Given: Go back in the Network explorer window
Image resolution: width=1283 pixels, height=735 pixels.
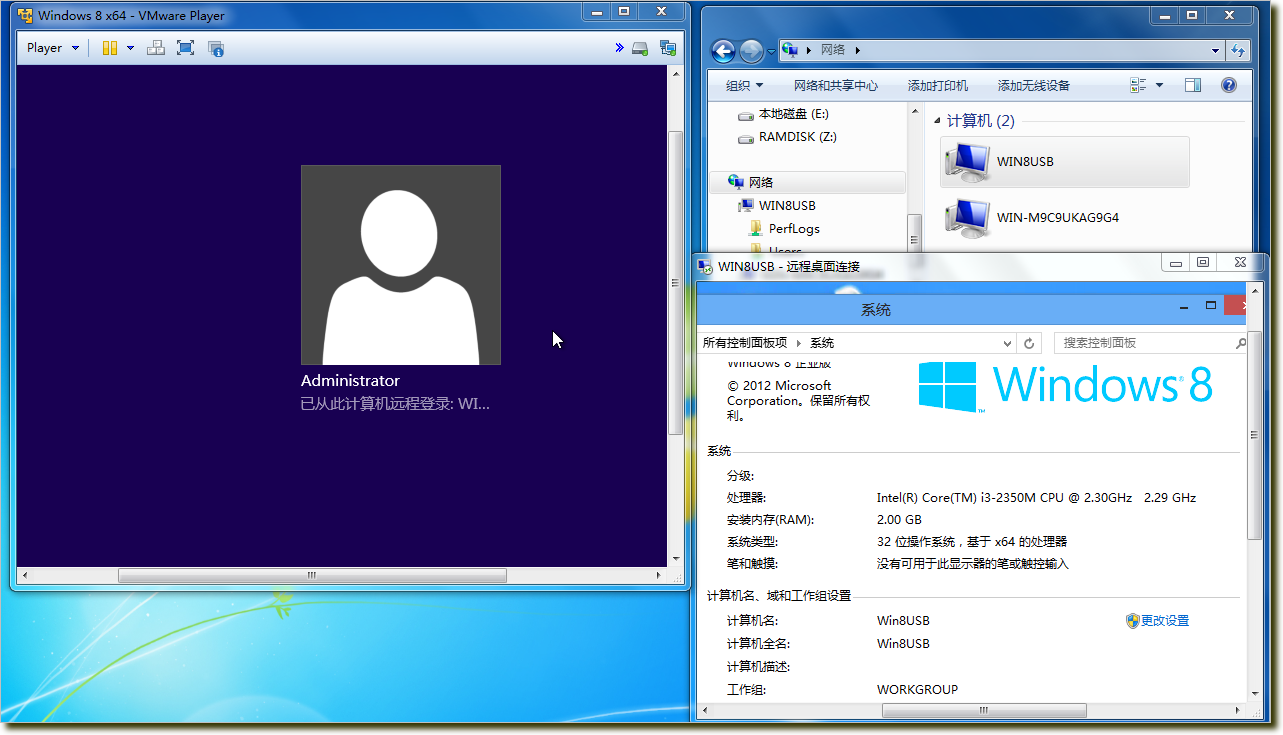Looking at the screenshot, I should pos(723,50).
